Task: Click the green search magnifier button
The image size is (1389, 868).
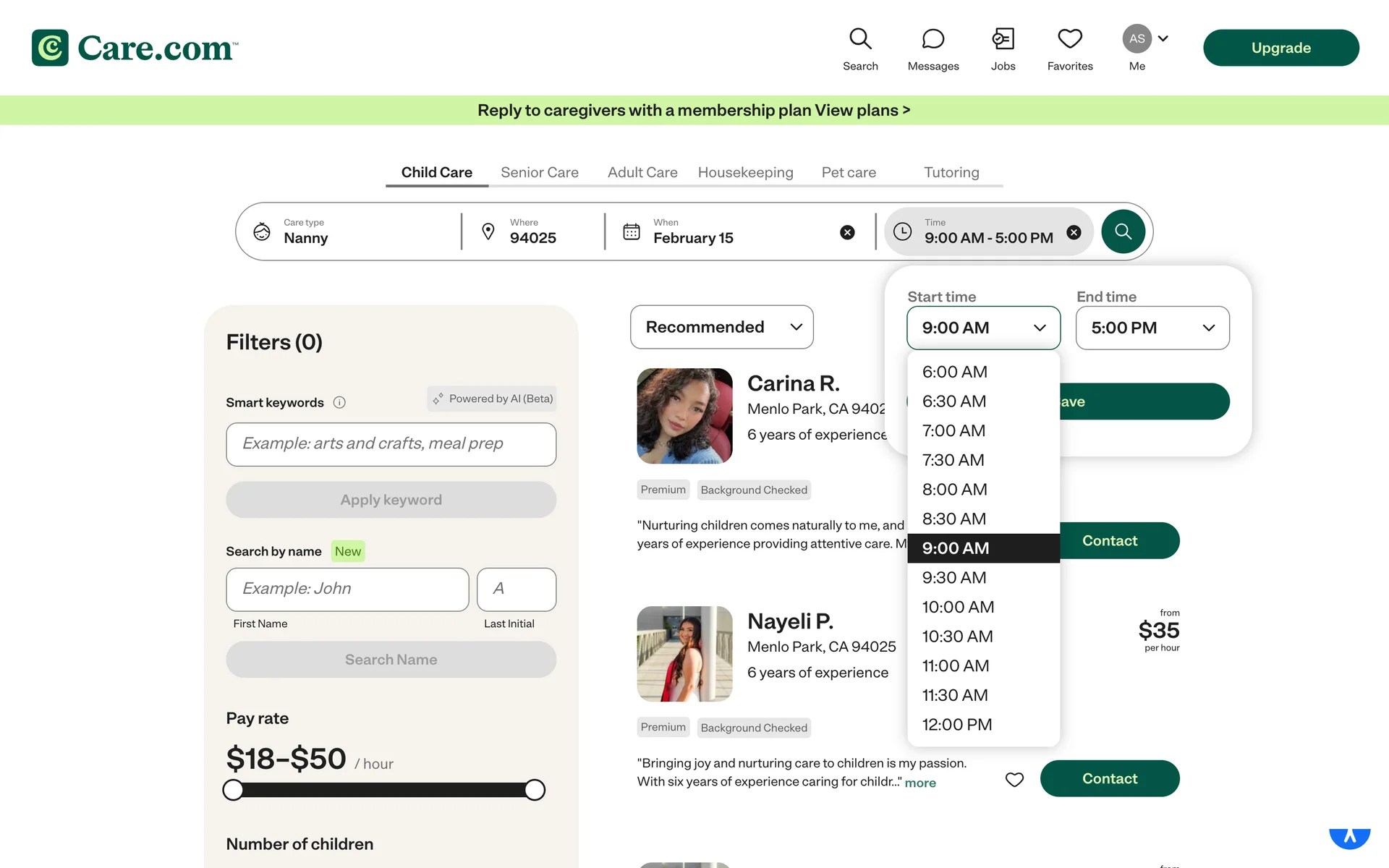Action: tap(1123, 231)
